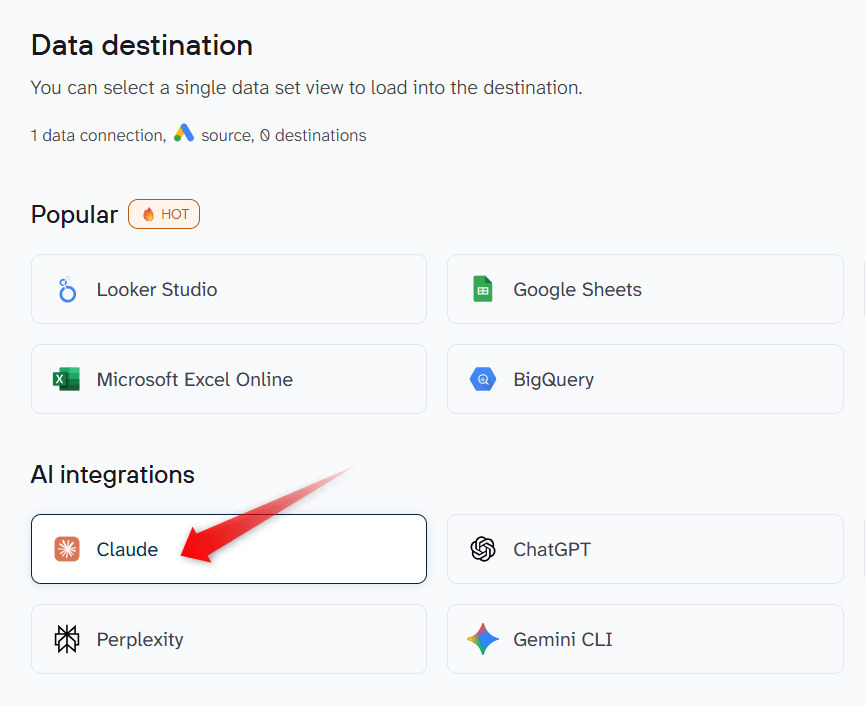Select the BigQuery destination label
Image resolution: width=865 pixels, height=706 pixels.
coord(553,380)
